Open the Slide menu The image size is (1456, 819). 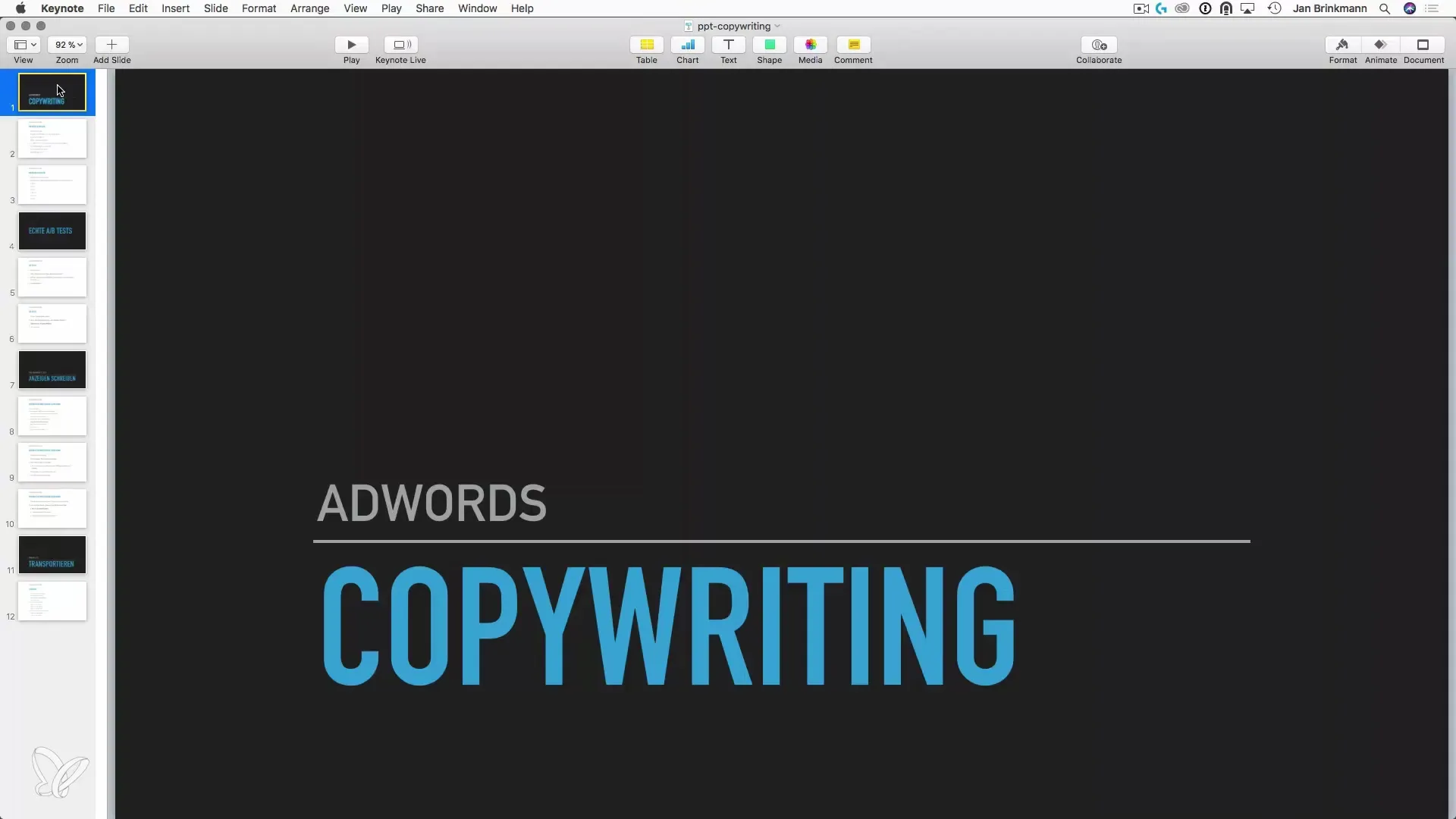tap(216, 8)
